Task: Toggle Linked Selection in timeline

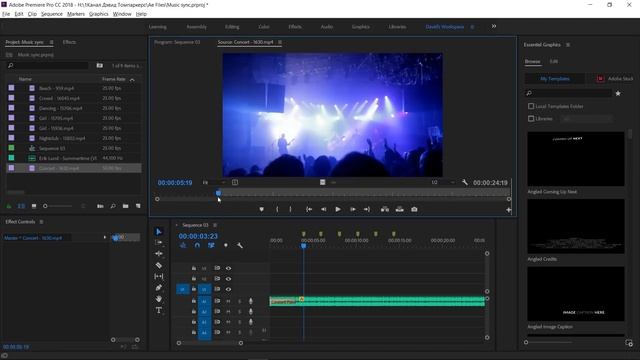Action: tap(211, 245)
